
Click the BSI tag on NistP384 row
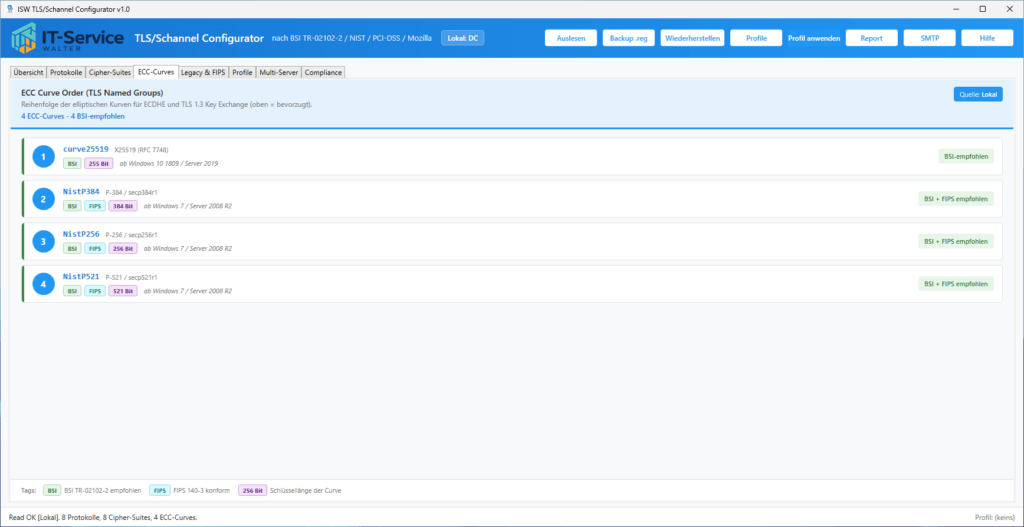(x=72, y=206)
